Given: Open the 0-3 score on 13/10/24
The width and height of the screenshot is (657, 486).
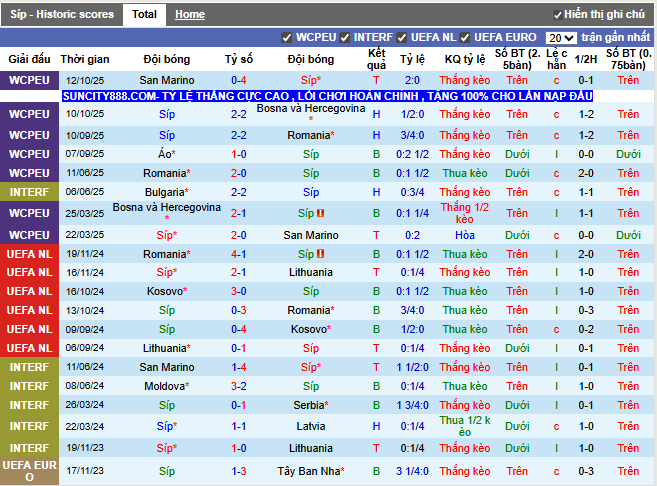Looking at the screenshot, I should point(238,310).
